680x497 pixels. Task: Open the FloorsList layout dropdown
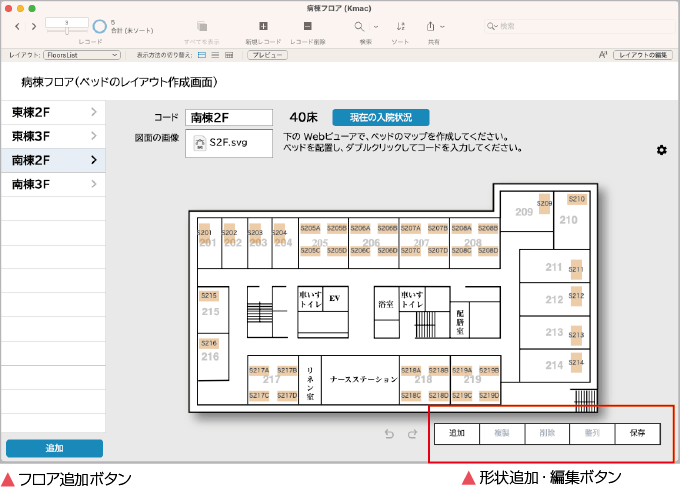(x=82, y=55)
